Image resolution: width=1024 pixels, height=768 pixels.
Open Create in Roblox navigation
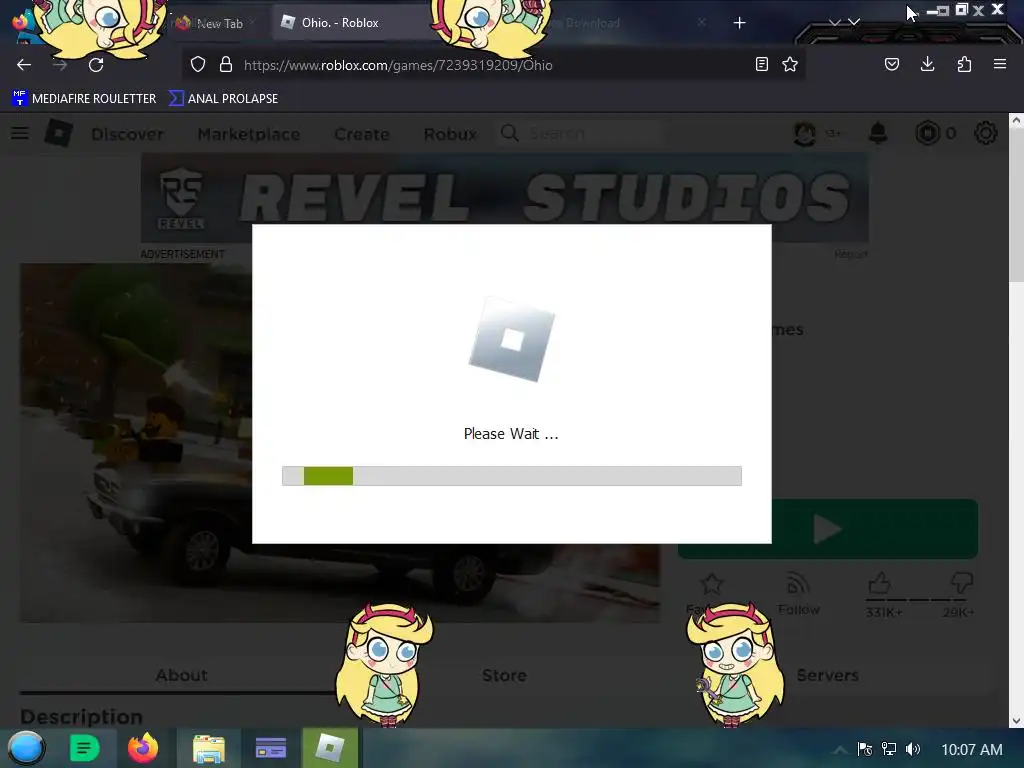coord(362,134)
